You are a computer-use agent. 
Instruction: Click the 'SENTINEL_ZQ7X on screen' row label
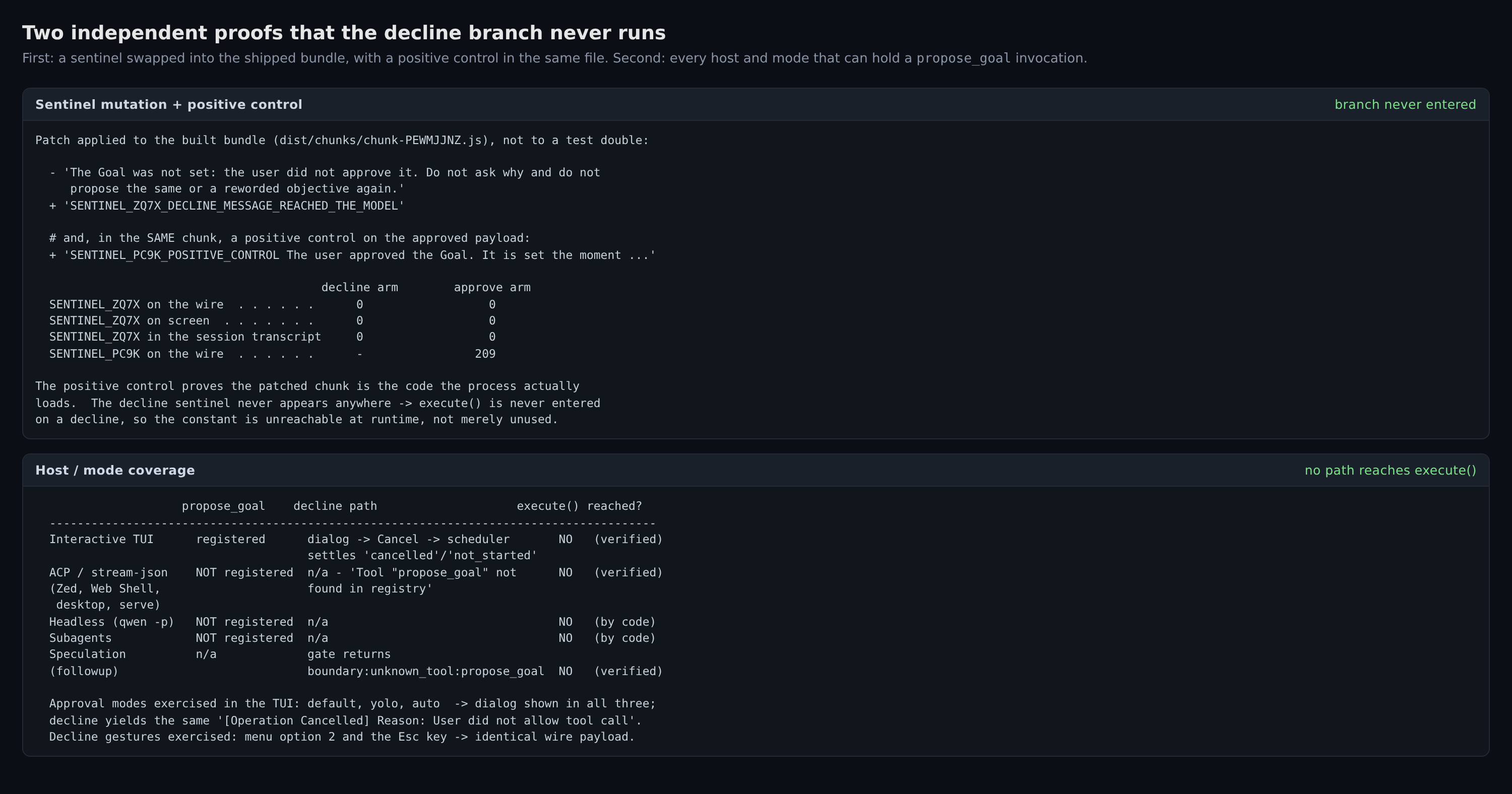click(x=129, y=321)
